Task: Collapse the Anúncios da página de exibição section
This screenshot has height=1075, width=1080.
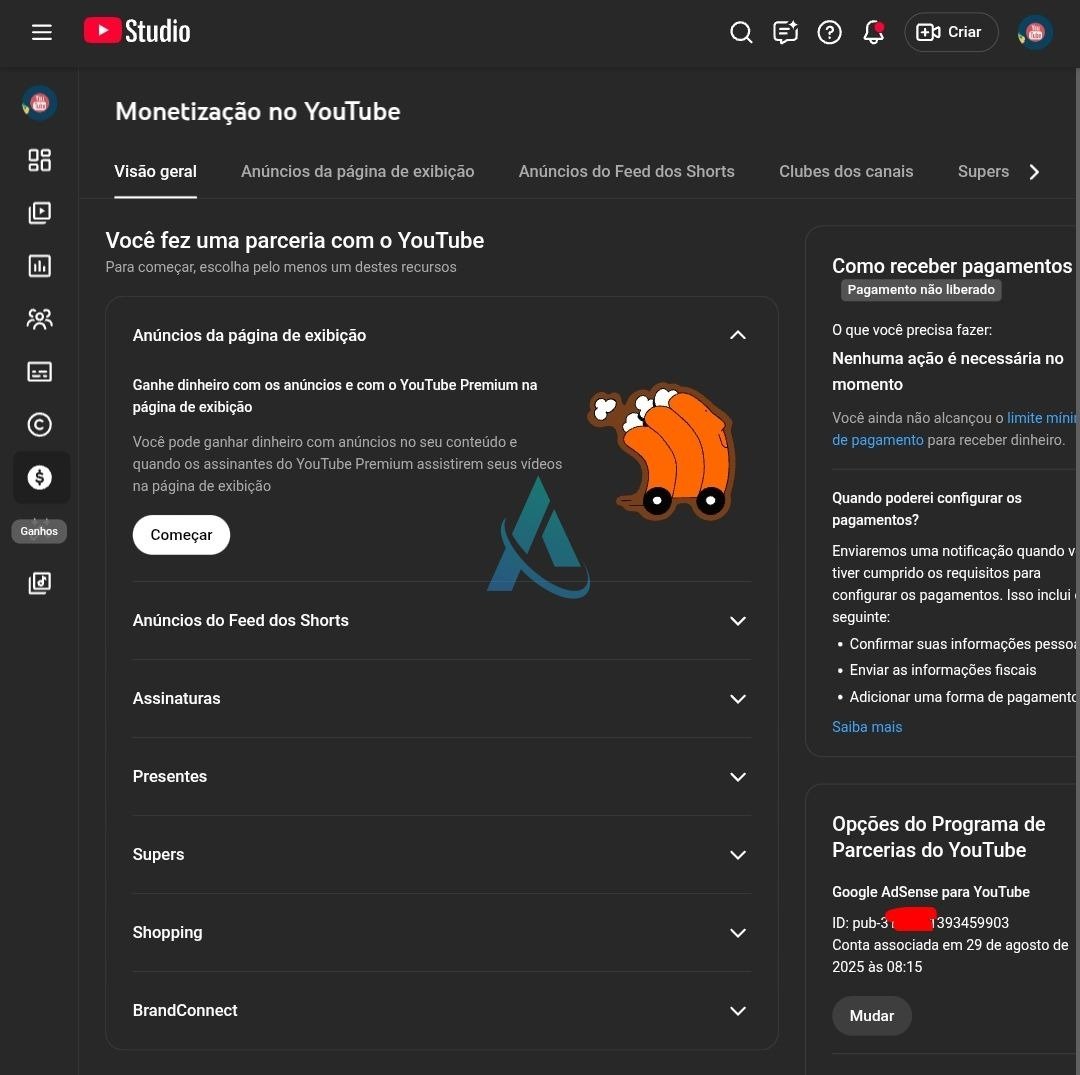Action: pyautogui.click(x=738, y=335)
